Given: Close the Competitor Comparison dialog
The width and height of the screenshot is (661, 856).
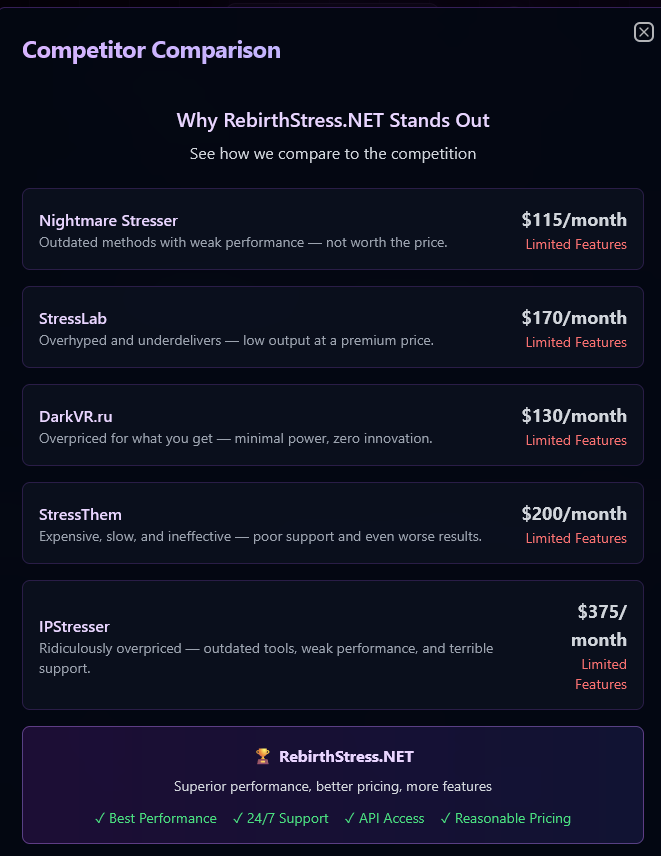Looking at the screenshot, I should point(644,32).
